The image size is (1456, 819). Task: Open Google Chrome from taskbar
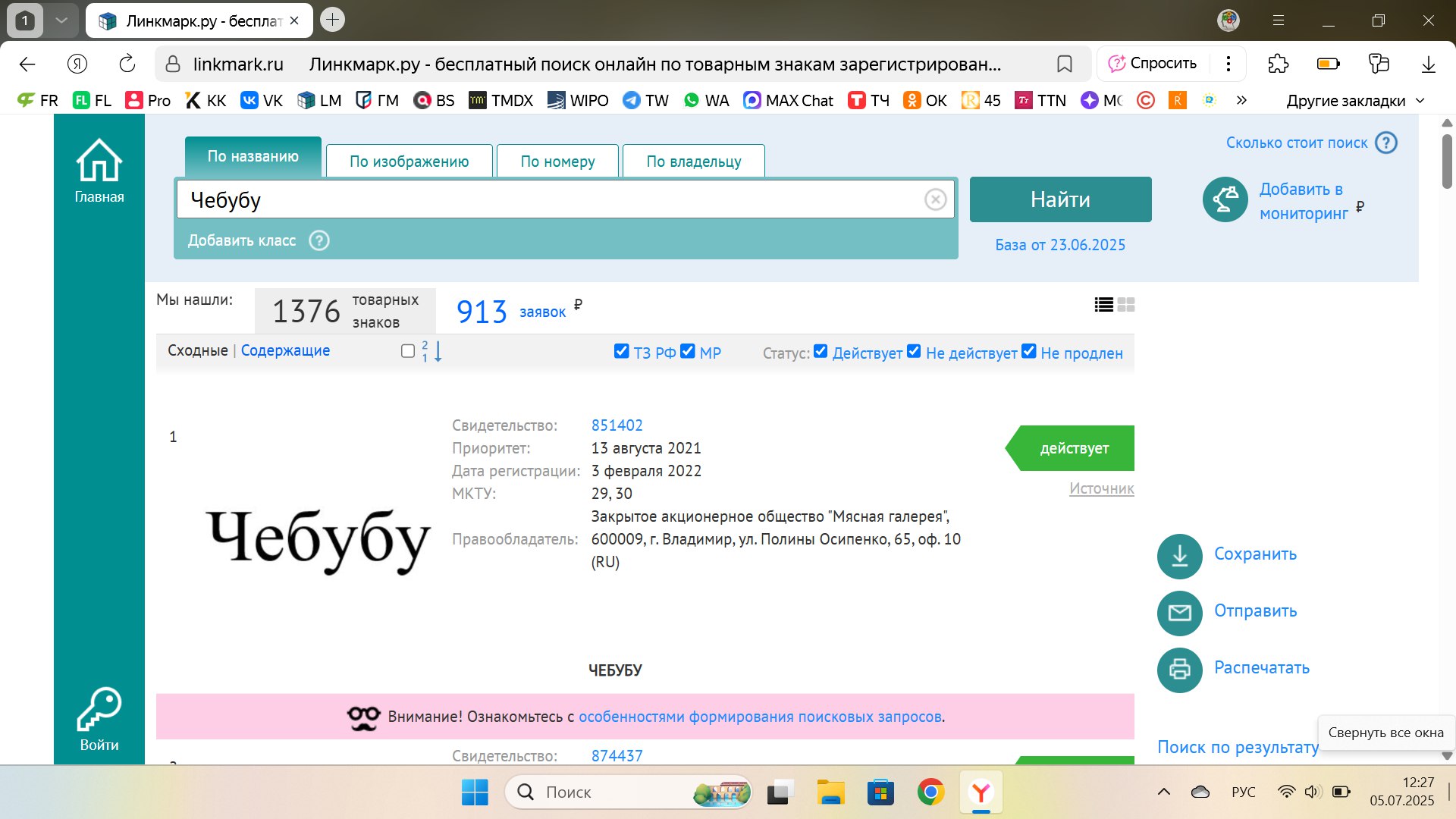click(x=930, y=792)
